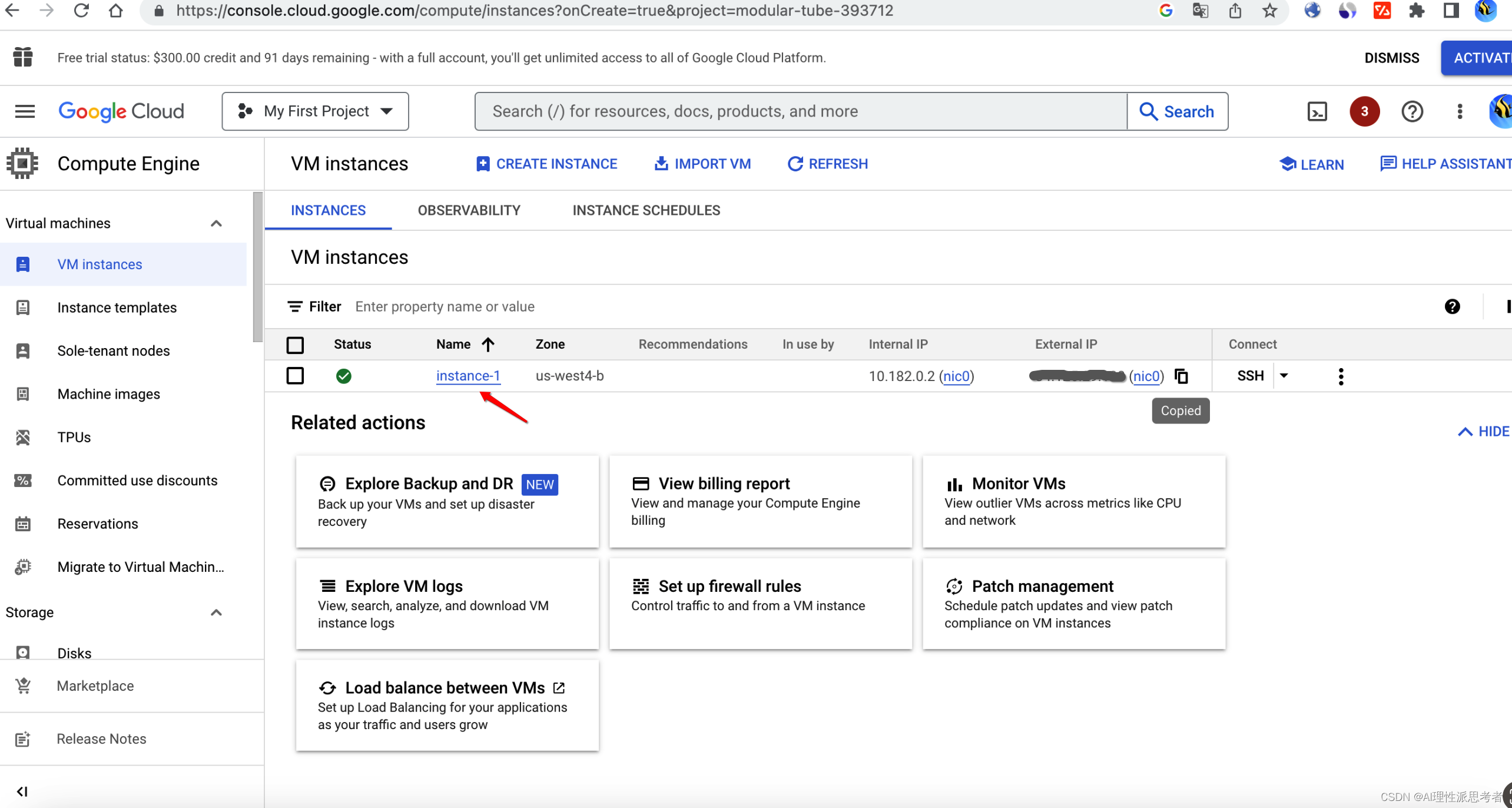Viewport: 1512px width, 808px height.
Task: Switch to the Instance Schedules tab
Action: [646, 210]
